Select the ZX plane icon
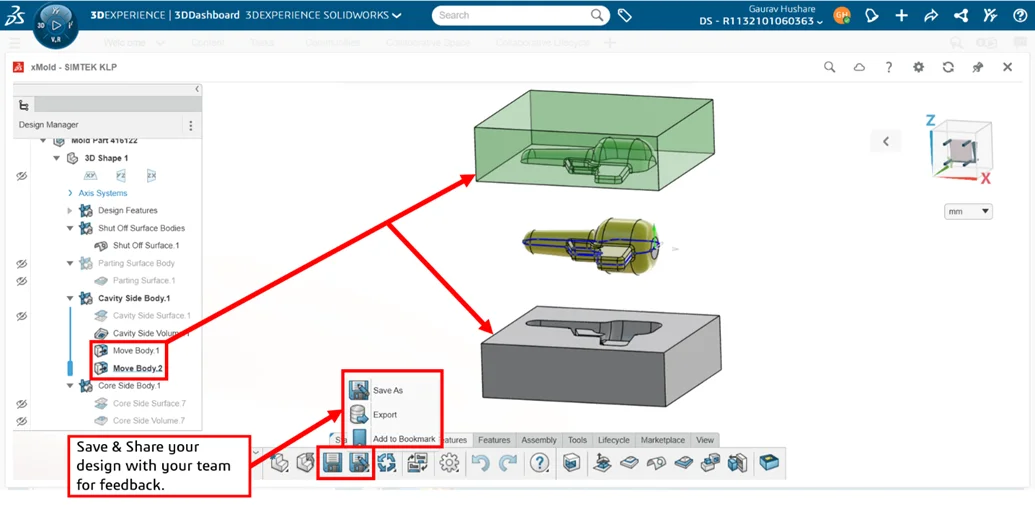The height and width of the screenshot is (505, 1035). click(151, 176)
